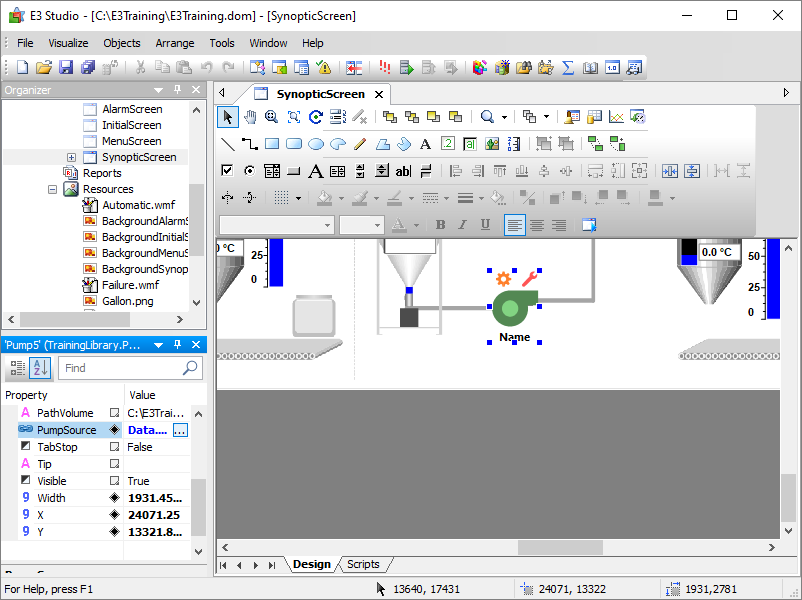
Task: Sort properties alphabetically
Action: coord(40,368)
